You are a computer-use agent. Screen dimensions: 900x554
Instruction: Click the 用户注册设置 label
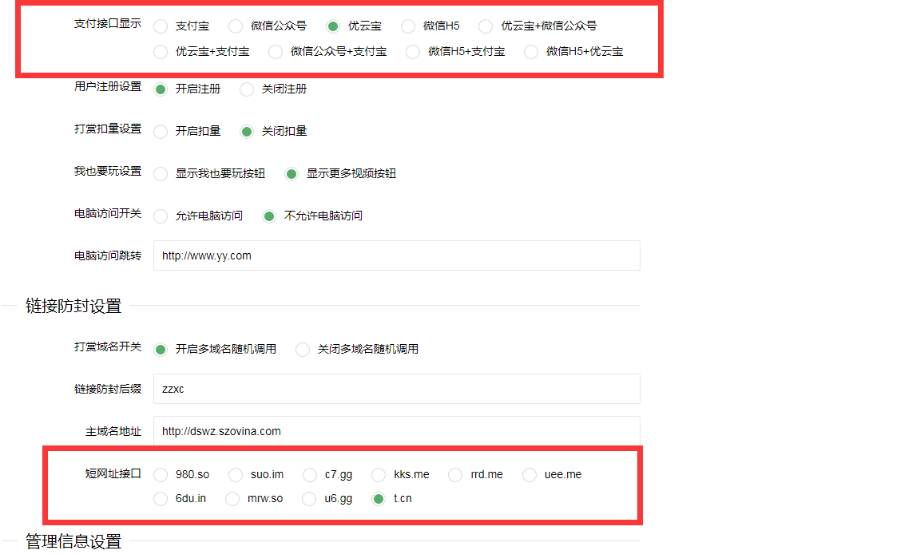point(107,87)
